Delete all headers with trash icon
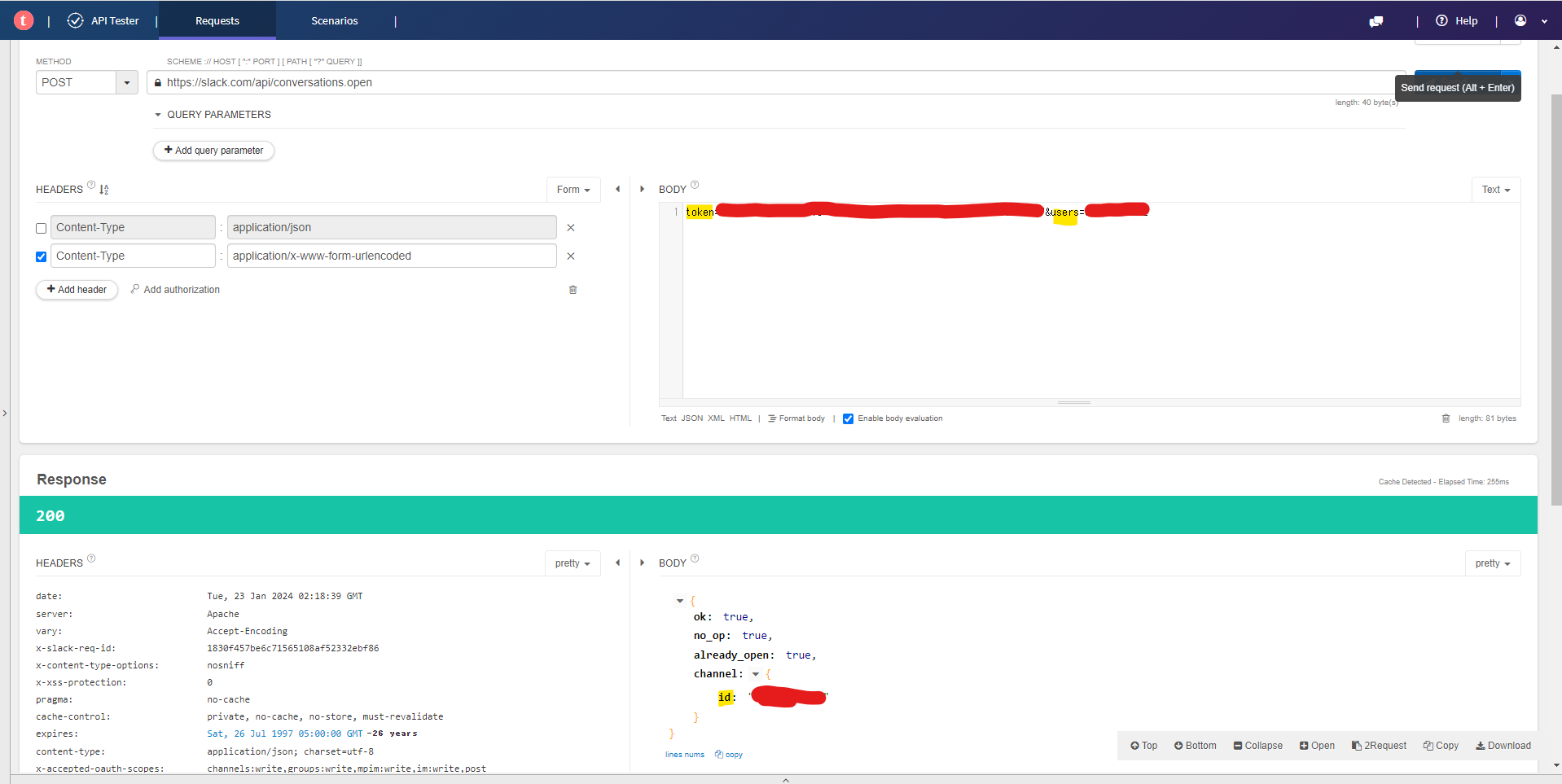The width and height of the screenshot is (1562, 784). tap(573, 290)
